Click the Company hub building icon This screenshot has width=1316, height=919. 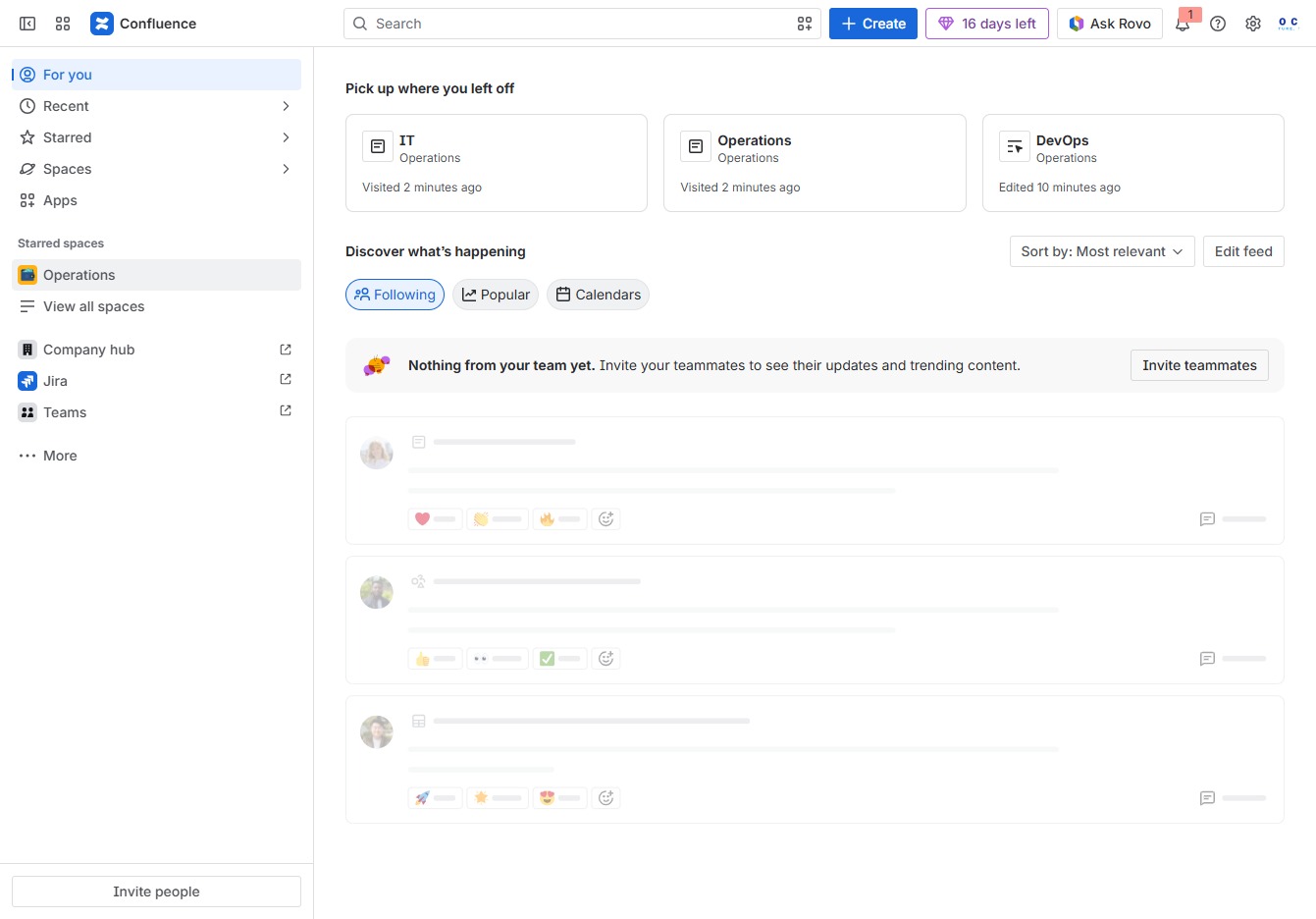[x=27, y=350]
